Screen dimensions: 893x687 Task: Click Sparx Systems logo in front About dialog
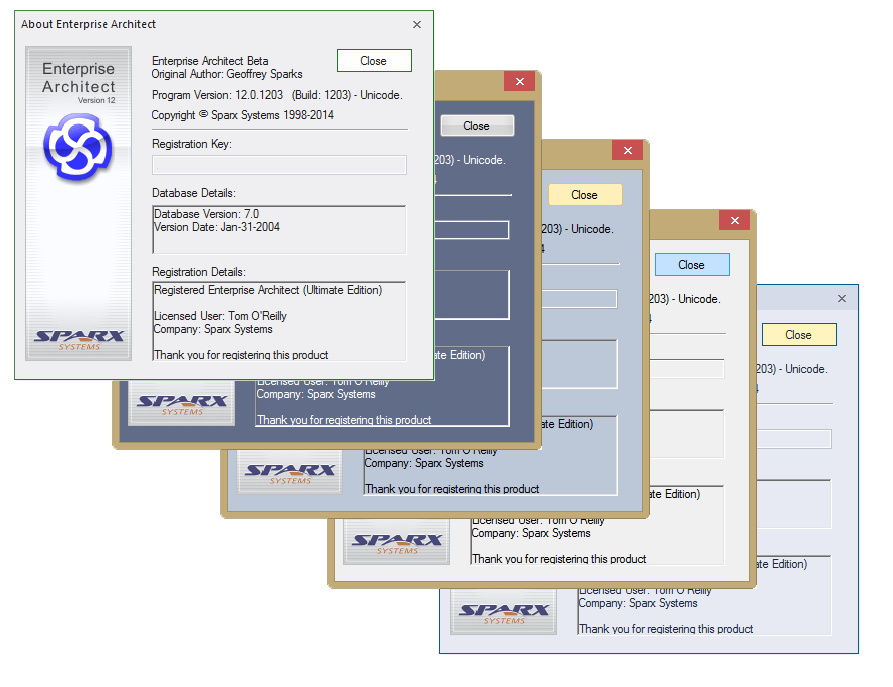coord(79,340)
